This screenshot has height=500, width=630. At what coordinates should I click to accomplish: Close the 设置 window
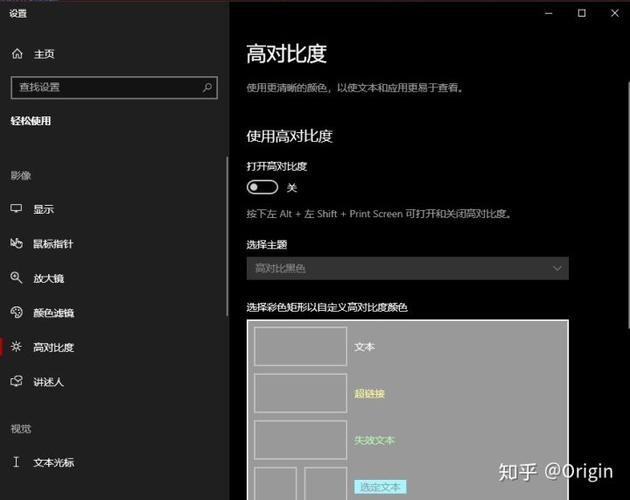pyautogui.click(x=615, y=13)
